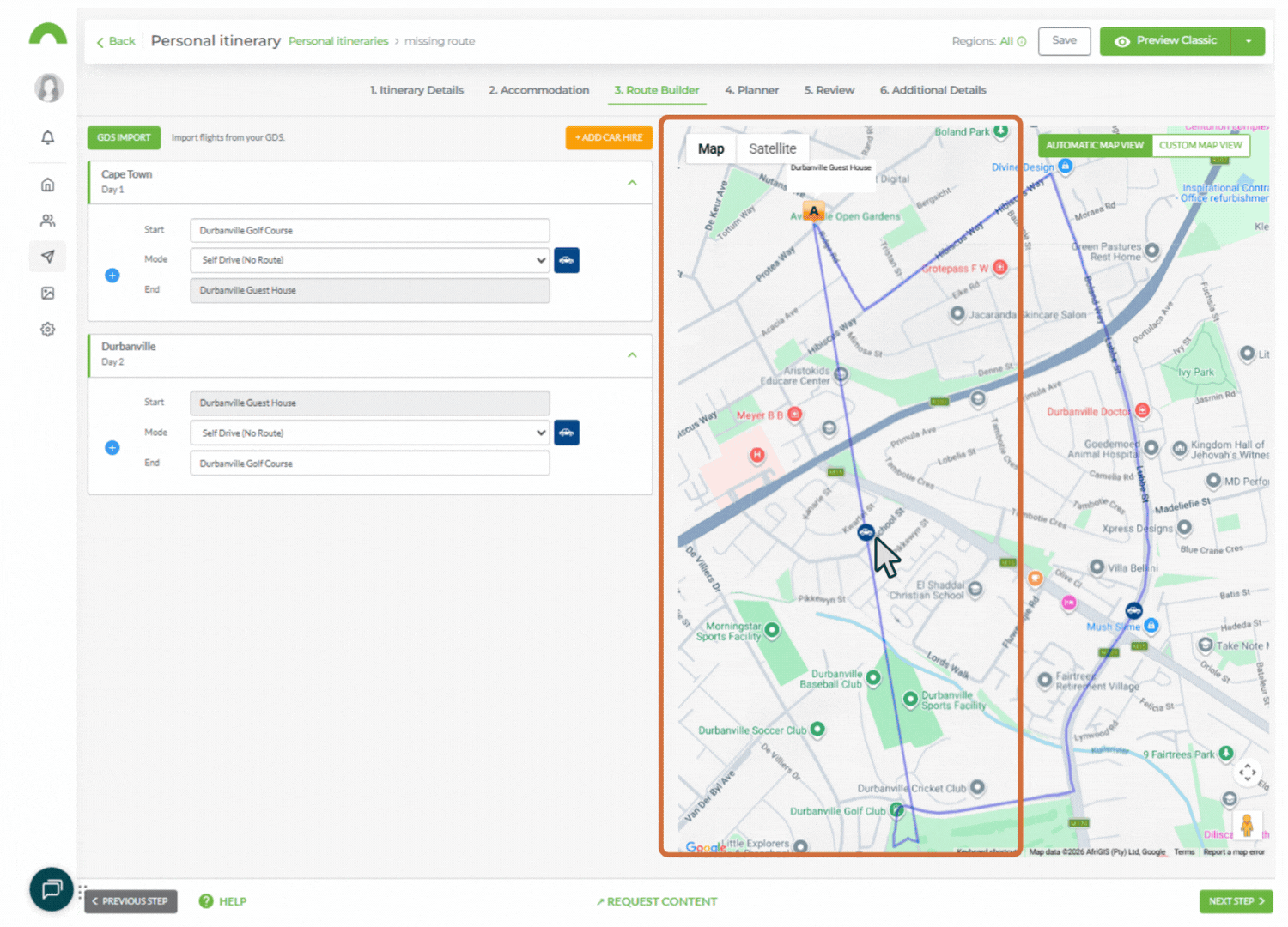Enable Custom Map View
1288x927 pixels.
tap(1200, 145)
